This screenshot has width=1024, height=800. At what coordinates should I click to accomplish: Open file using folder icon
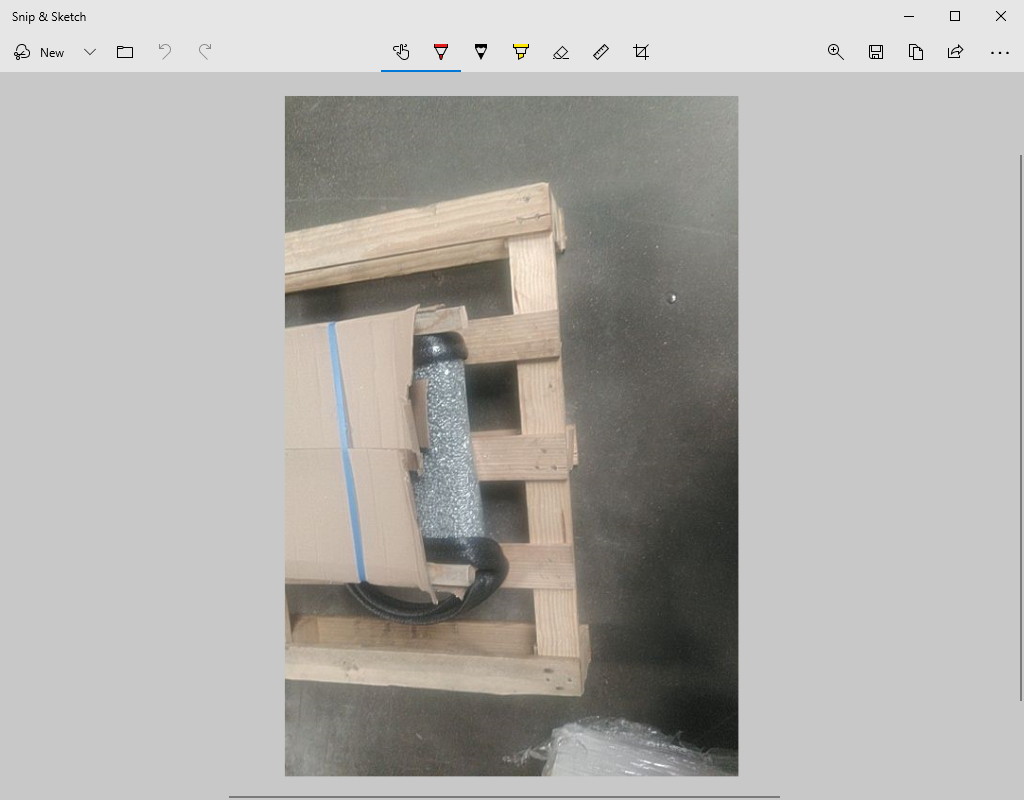click(125, 52)
